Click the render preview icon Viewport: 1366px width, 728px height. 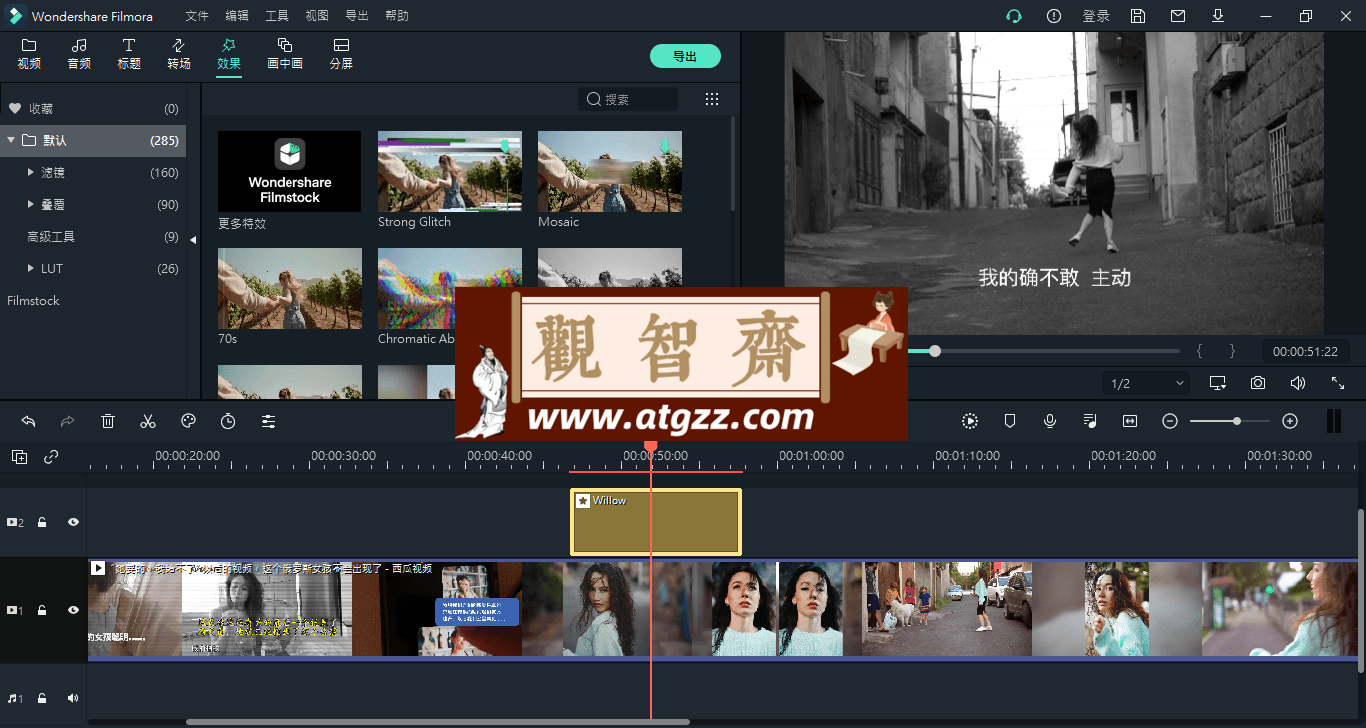point(970,421)
